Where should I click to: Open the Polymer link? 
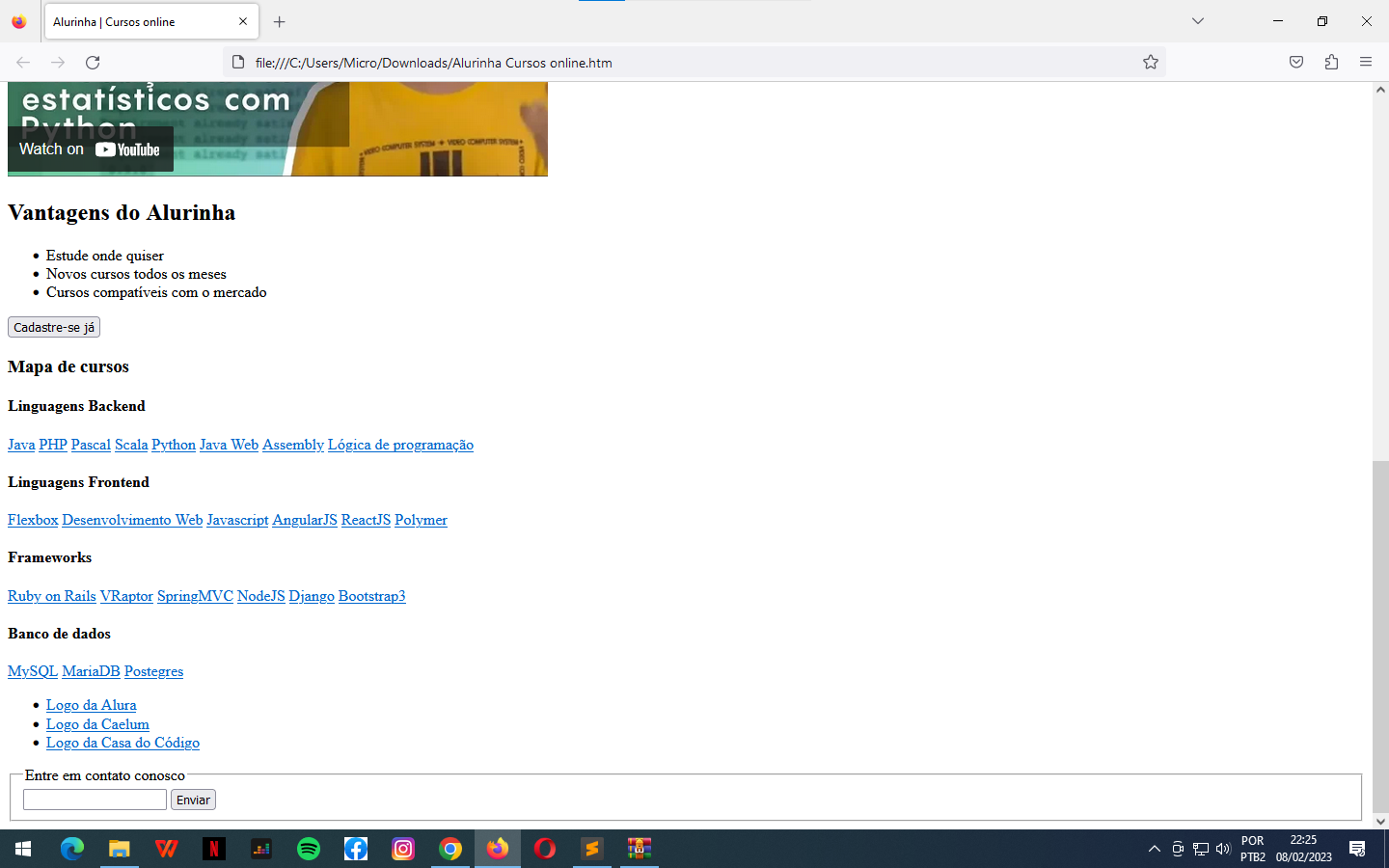point(421,520)
